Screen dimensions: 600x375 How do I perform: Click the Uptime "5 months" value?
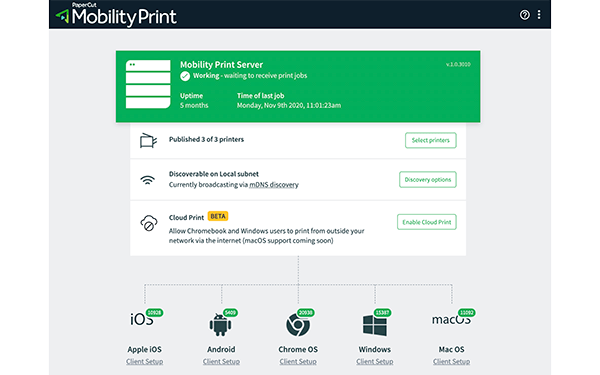(194, 105)
